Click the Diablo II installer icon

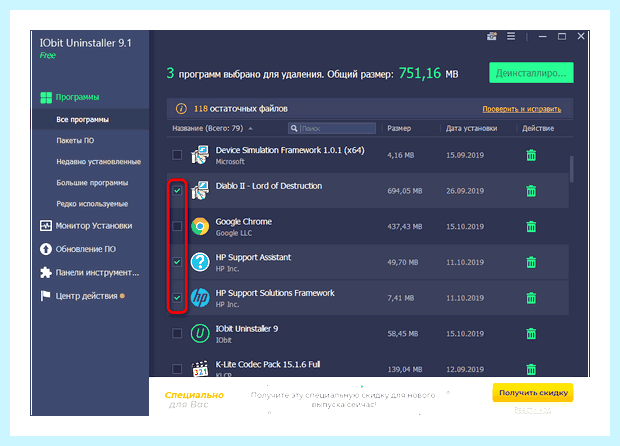(200, 191)
